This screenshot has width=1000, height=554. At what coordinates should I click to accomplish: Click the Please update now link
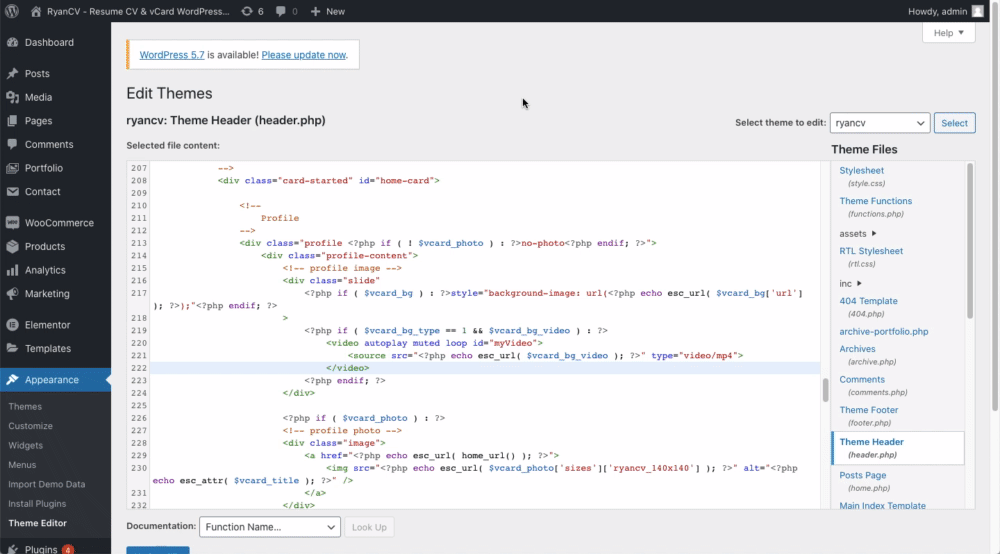coord(304,55)
